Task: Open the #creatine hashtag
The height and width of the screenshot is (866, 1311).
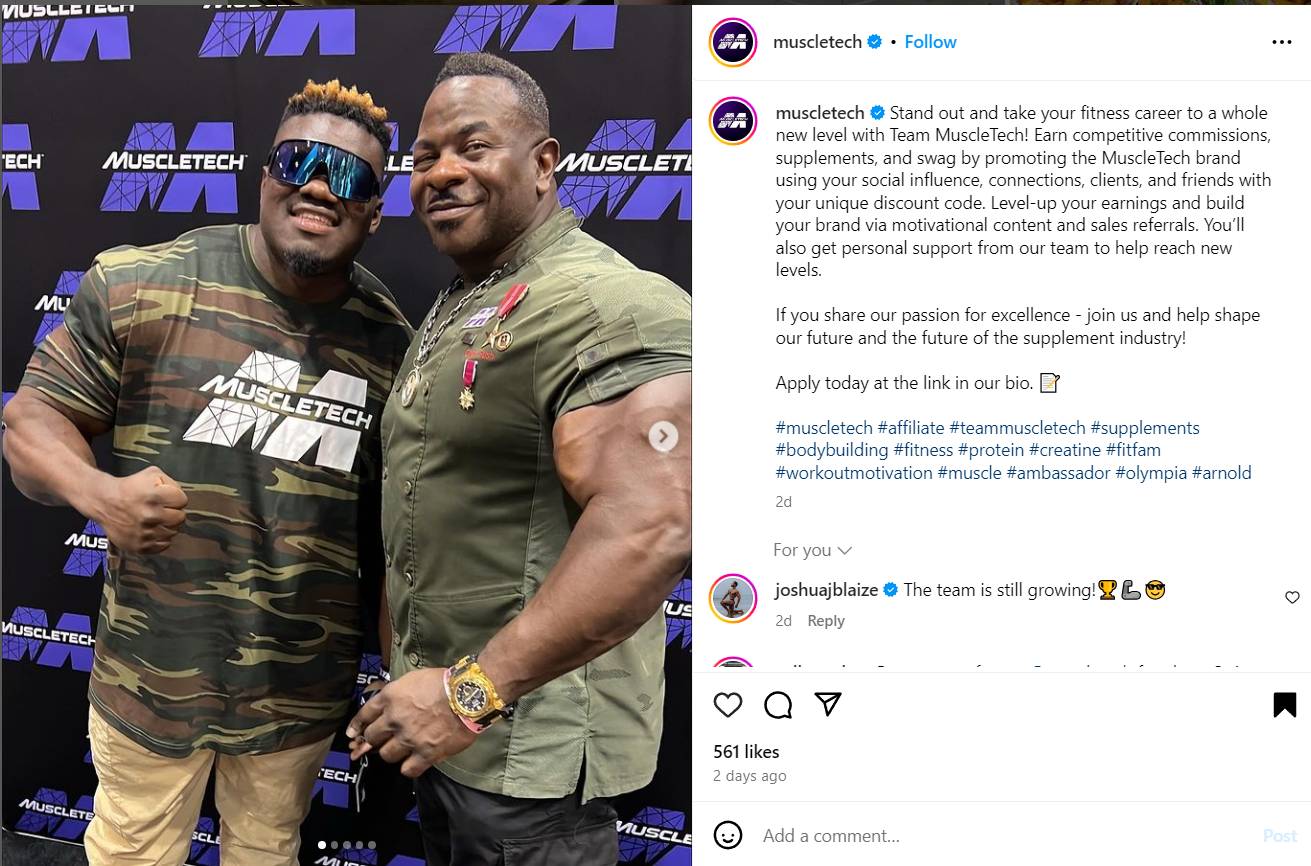Action: pyautogui.click(x=1064, y=450)
